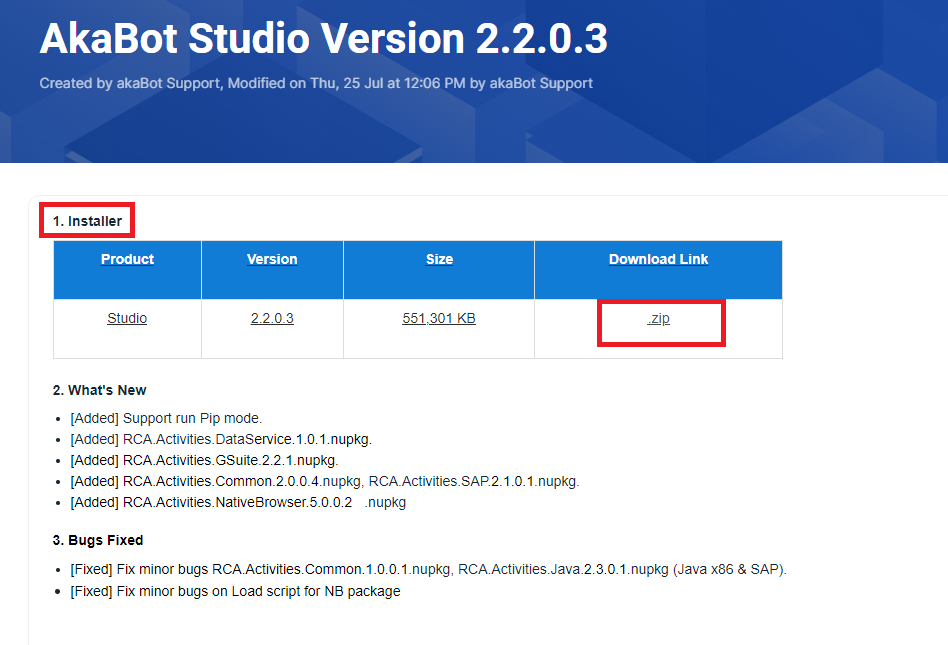Select the Product column header
This screenshot has height=645, width=948.
pyautogui.click(x=128, y=259)
